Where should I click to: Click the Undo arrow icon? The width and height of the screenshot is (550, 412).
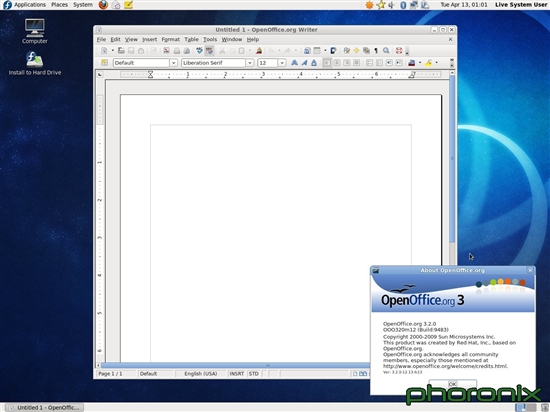(x=271, y=51)
